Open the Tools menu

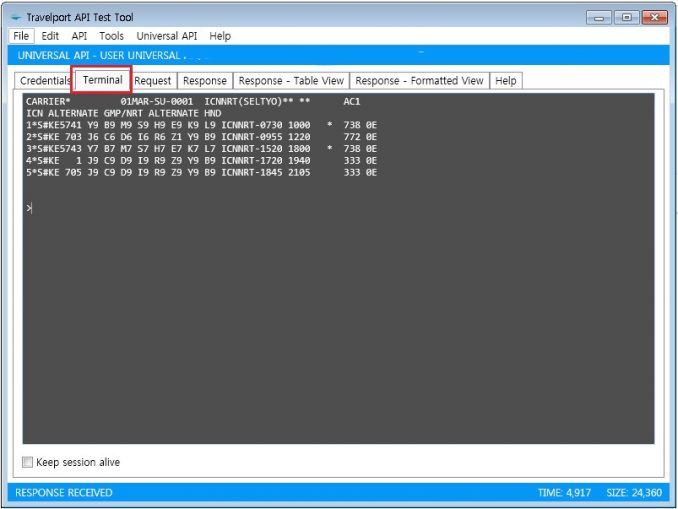pyautogui.click(x=112, y=36)
